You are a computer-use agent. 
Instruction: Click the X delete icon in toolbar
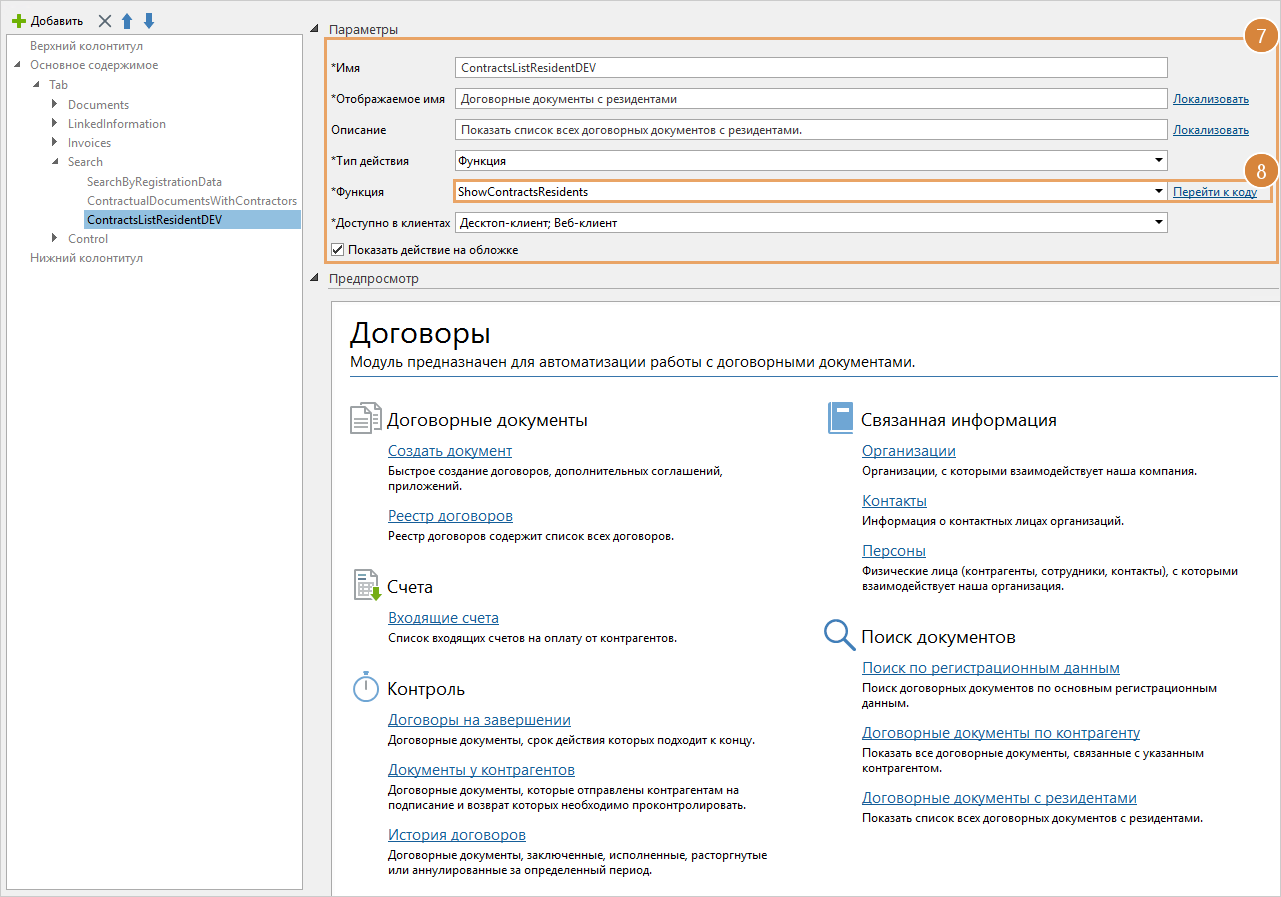click(105, 21)
